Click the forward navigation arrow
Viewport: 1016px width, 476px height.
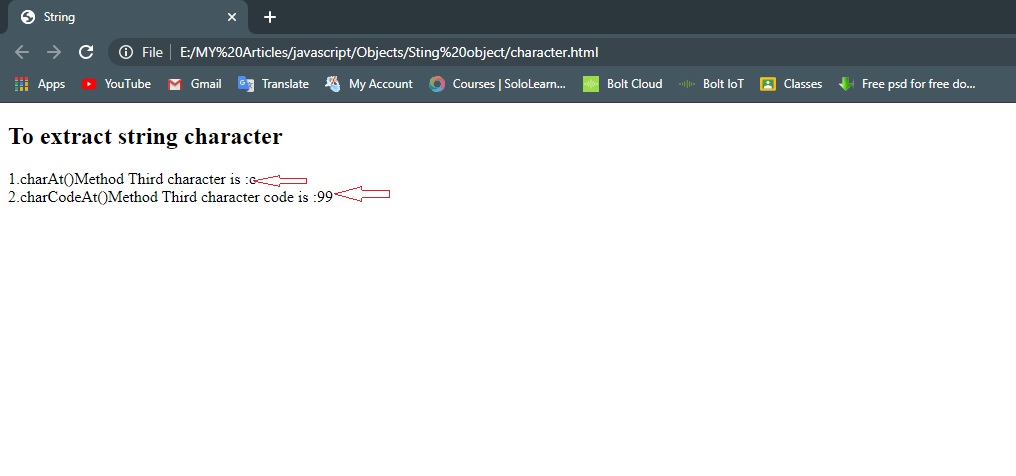[54, 52]
